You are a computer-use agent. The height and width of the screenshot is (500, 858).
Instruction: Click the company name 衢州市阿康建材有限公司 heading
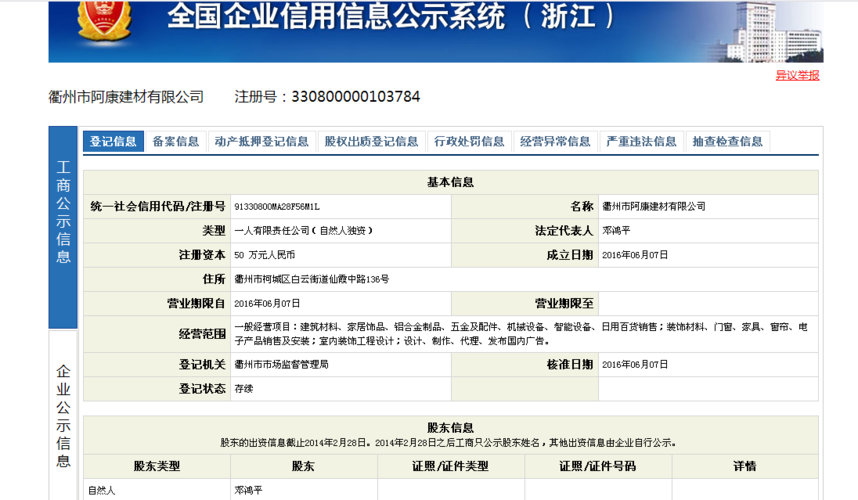(126, 97)
